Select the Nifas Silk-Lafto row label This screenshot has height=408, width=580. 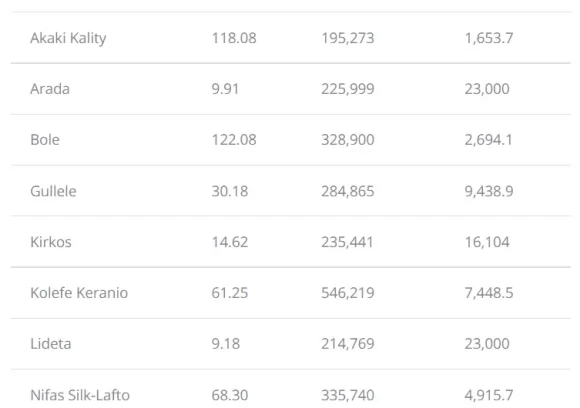click(80, 395)
